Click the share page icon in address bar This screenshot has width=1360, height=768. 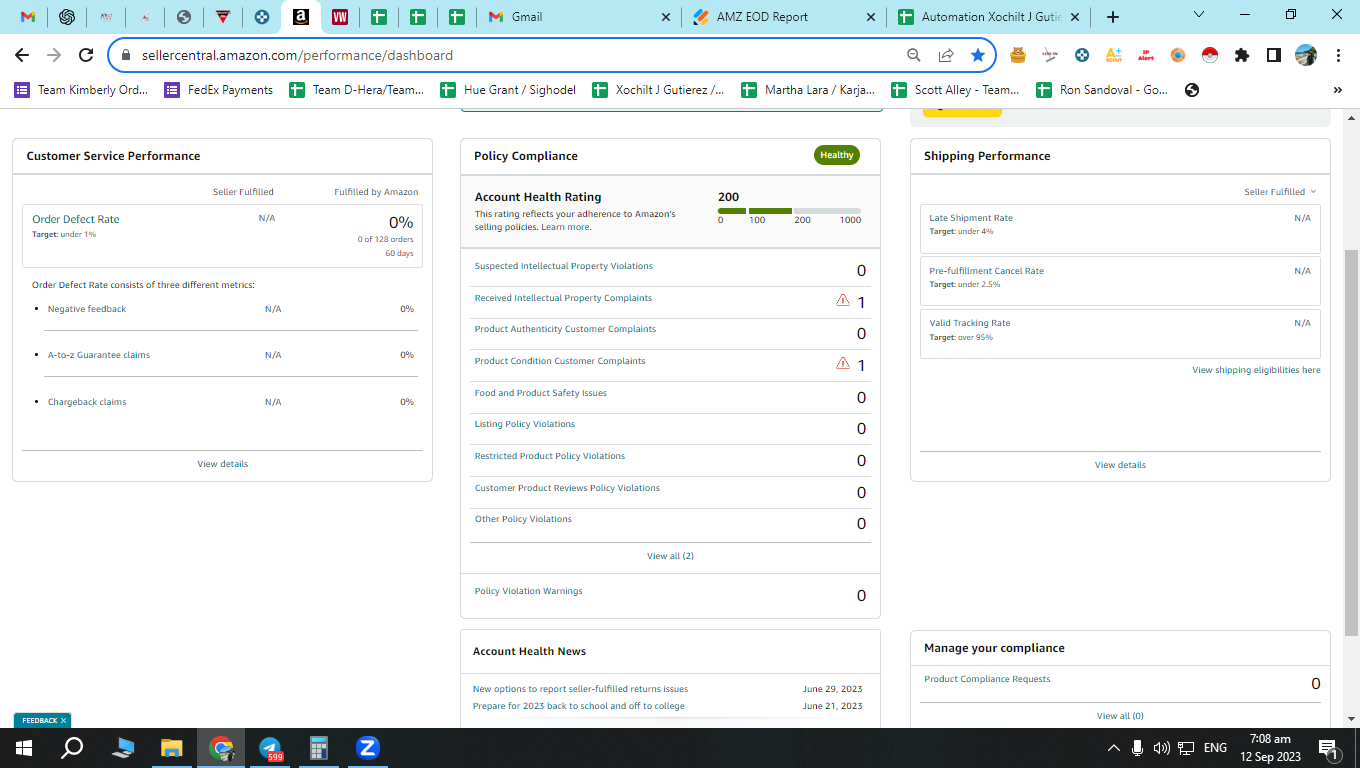(x=946, y=56)
